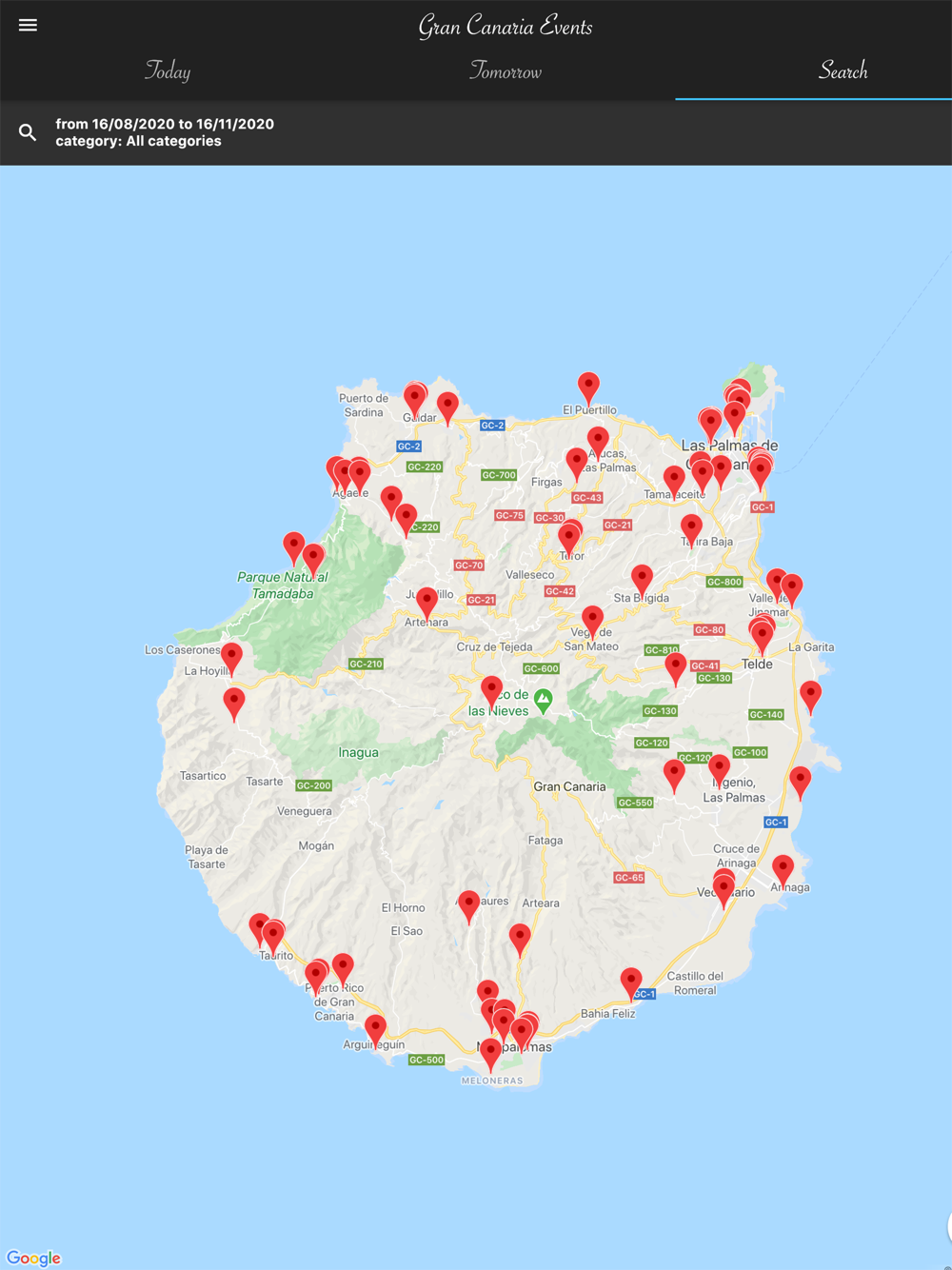Viewport: 952px width, 1270px height.
Task: Tap the Castillo del Romeral label
Action: pos(695,982)
